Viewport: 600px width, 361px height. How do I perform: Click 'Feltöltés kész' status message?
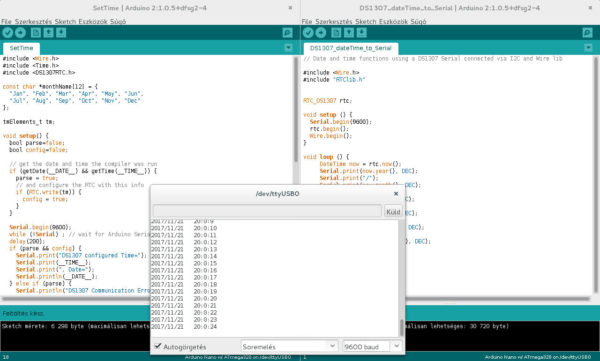(x=23, y=313)
